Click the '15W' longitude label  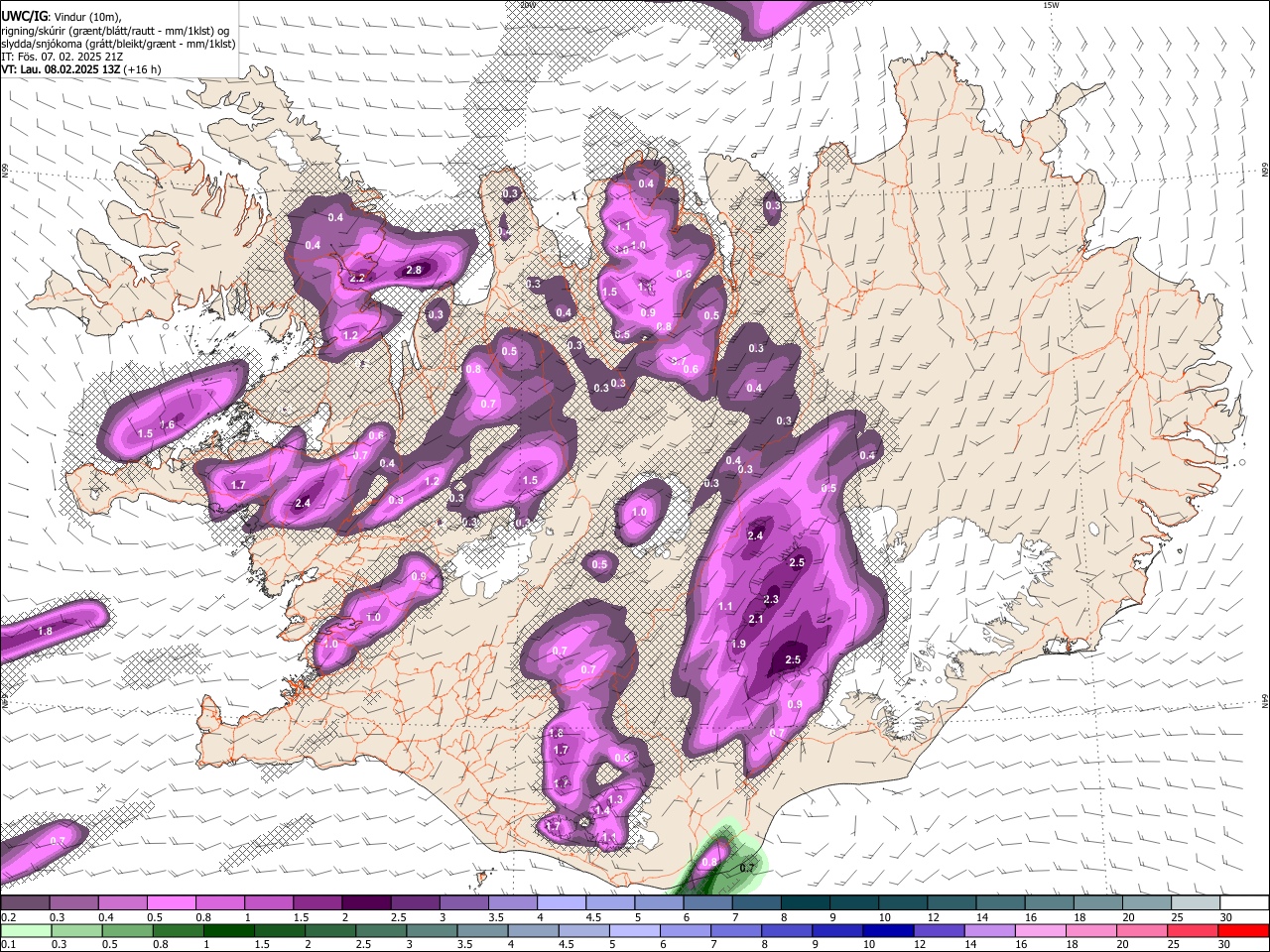click(x=1051, y=5)
